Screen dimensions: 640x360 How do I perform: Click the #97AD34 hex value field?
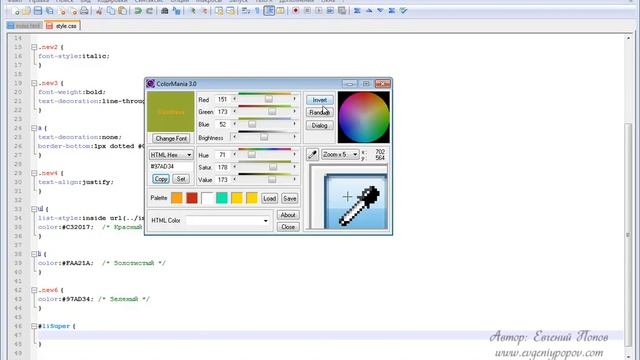coord(171,167)
